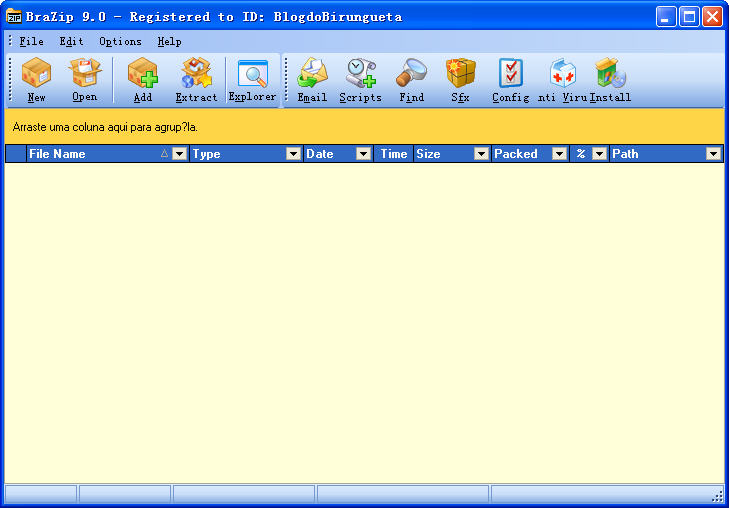Launch the Find tool icon
The height and width of the screenshot is (508, 729).
pos(411,79)
